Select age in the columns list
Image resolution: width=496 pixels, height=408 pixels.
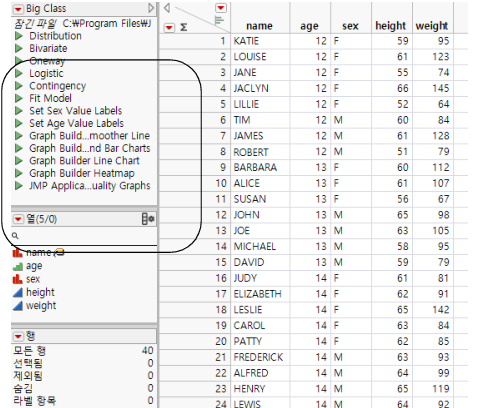34,266
